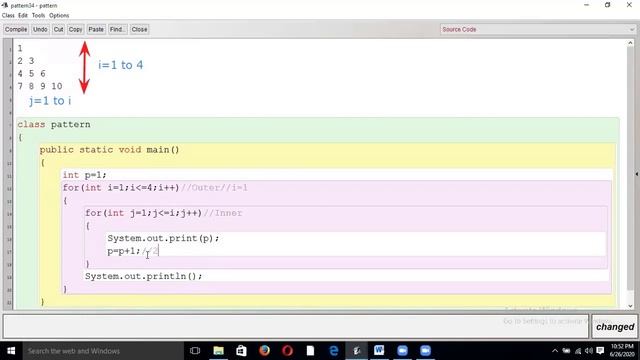Click the BlueJ window title bar icon
The height and width of the screenshot is (360, 640).
(x=5, y=5)
